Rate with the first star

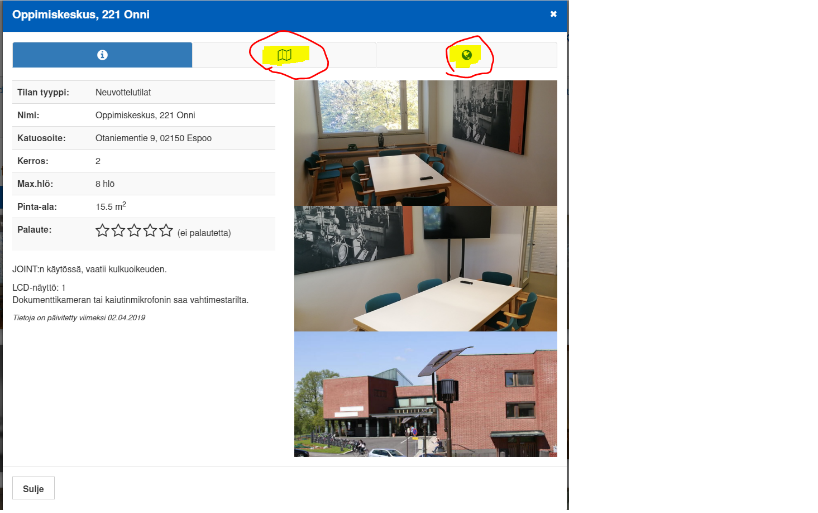pos(103,231)
